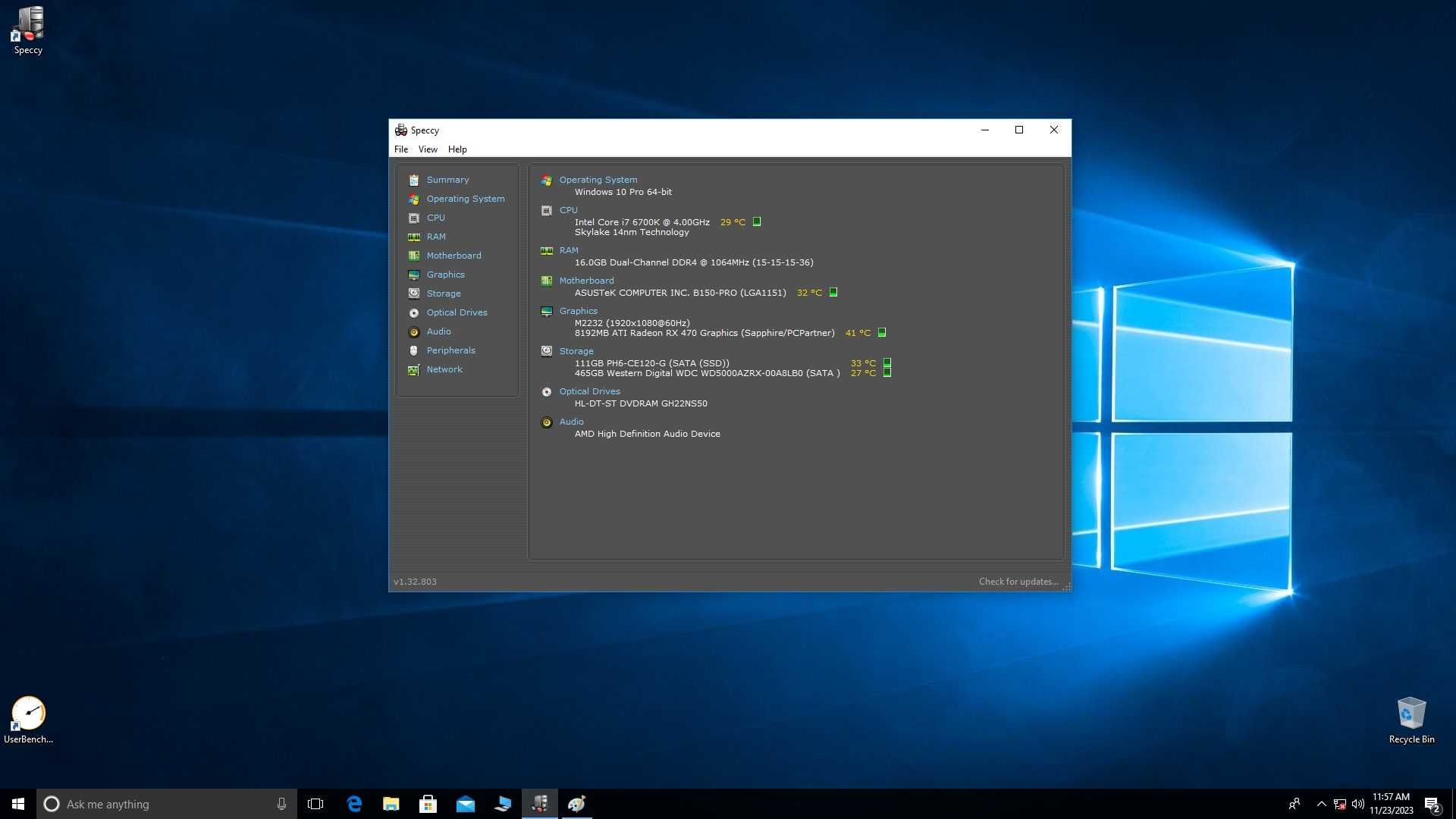Viewport: 1456px width, 819px height.
Task: Open the Graphics sidebar section
Action: click(x=445, y=275)
